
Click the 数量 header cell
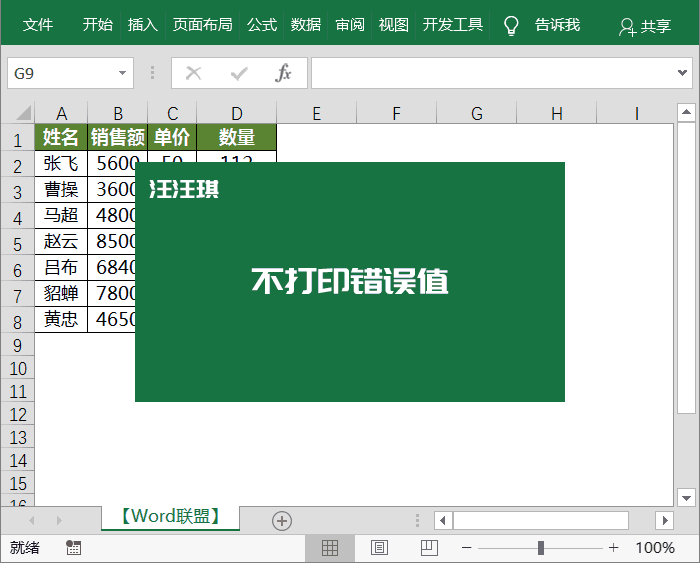pyautogui.click(x=237, y=137)
